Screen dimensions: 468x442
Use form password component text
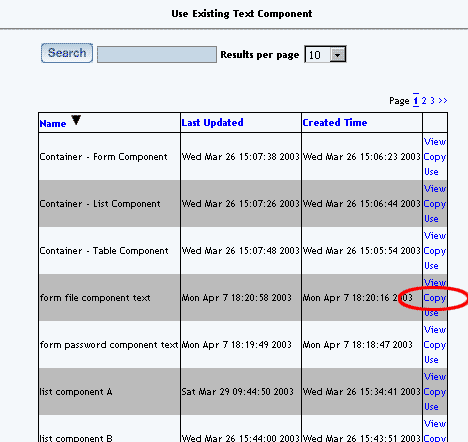(431, 360)
